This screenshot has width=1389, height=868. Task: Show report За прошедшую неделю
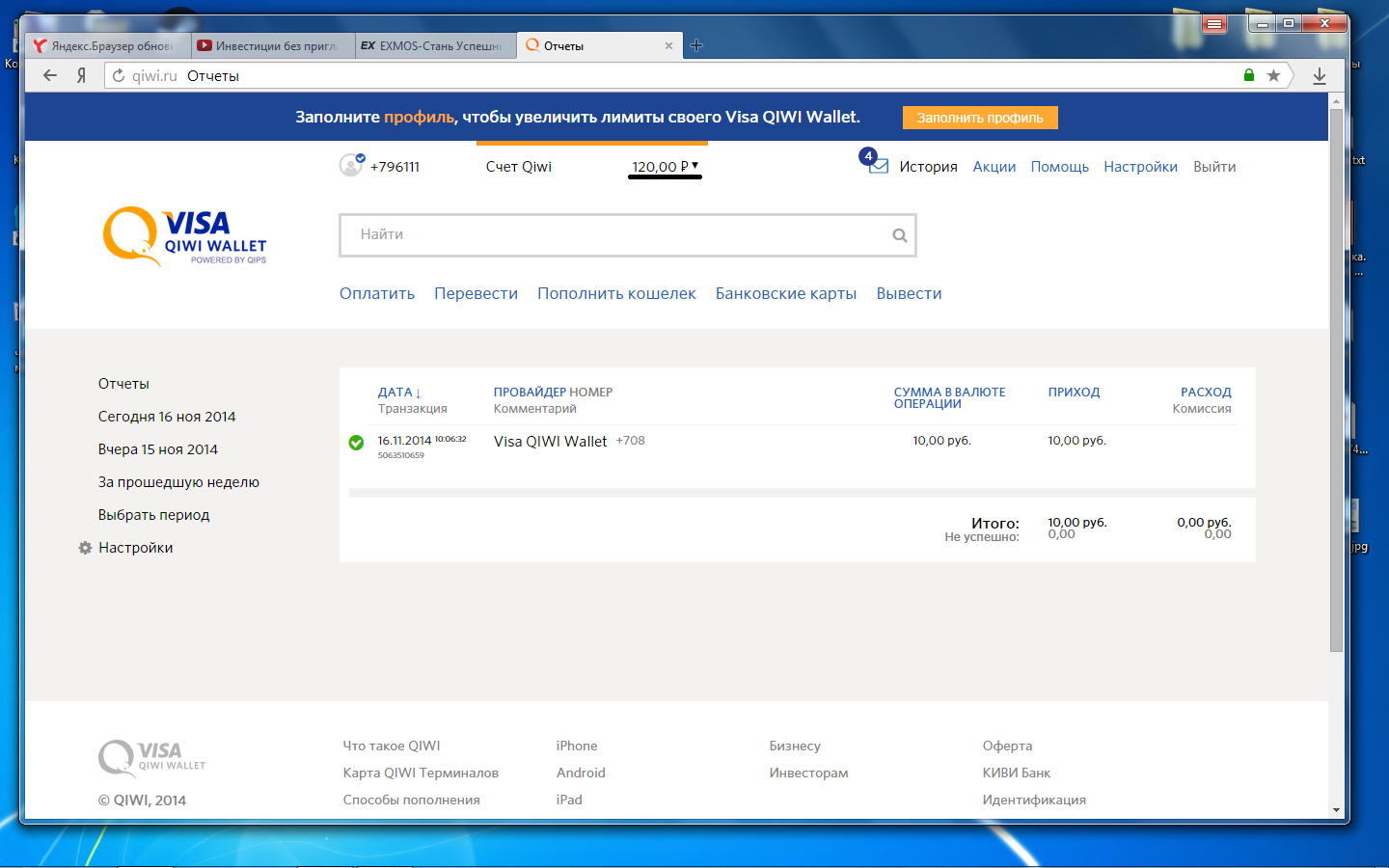click(178, 482)
